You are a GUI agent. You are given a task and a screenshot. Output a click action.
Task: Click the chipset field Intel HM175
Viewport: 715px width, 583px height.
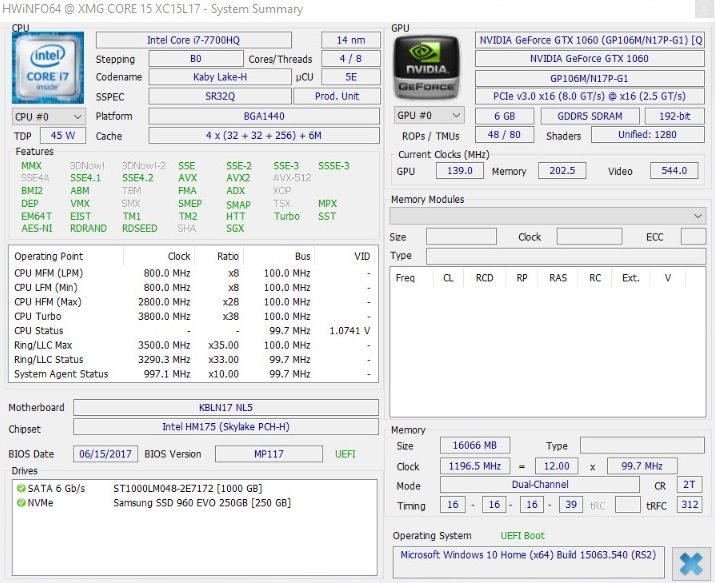tap(226, 427)
